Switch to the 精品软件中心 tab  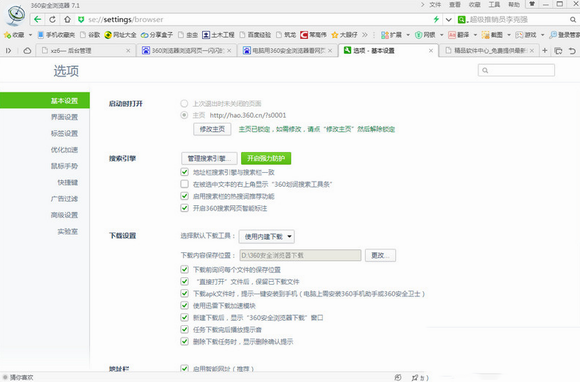(489, 51)
